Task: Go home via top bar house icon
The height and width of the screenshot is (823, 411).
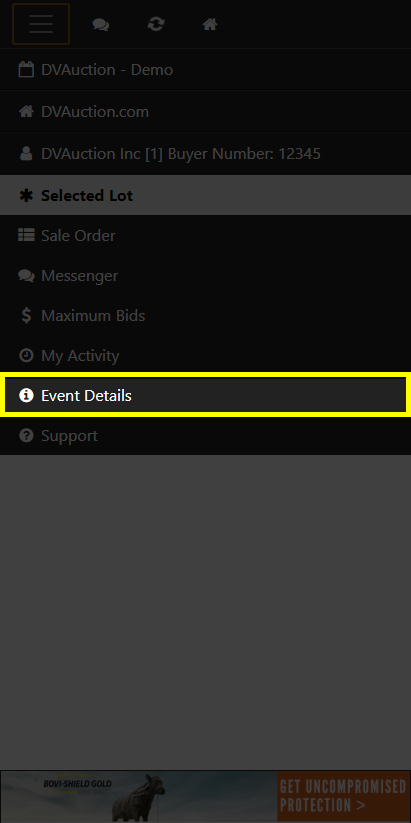Action: click(210, 24)
